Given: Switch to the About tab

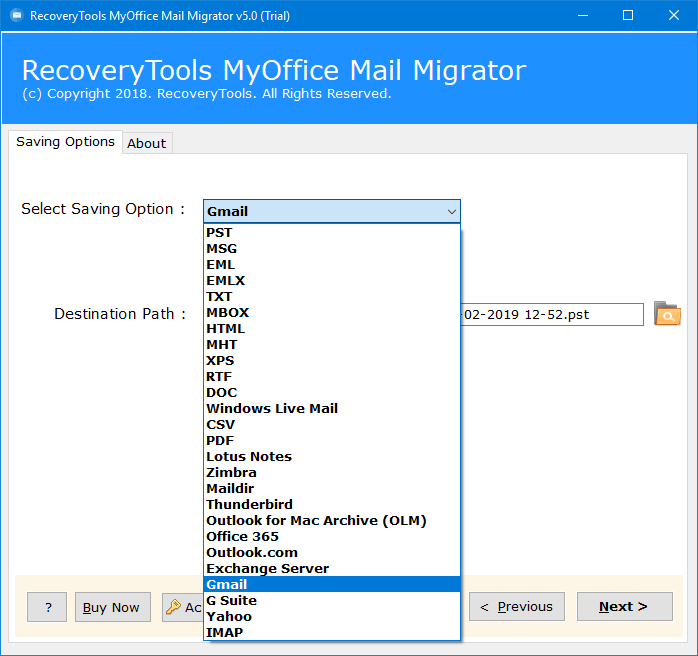Looking at the screenshot, I should [x=147, y=143].
